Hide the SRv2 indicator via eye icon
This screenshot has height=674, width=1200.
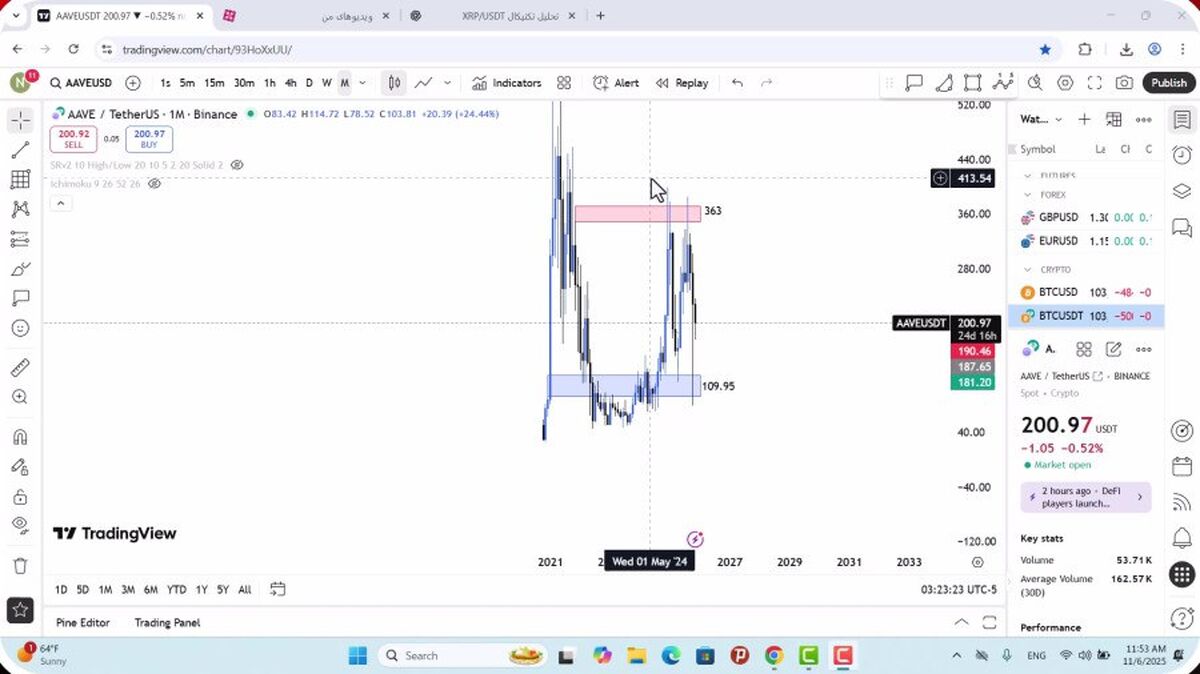point(237,165)
